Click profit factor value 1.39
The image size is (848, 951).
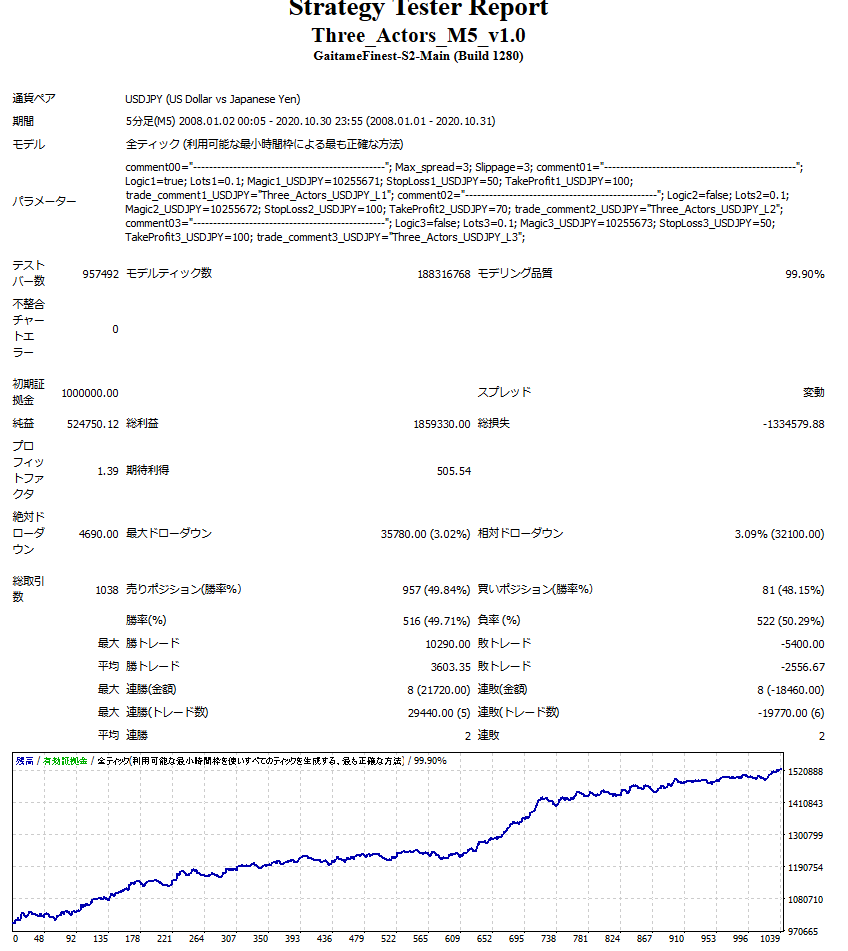pyautogui.click(x=108, y=471)
